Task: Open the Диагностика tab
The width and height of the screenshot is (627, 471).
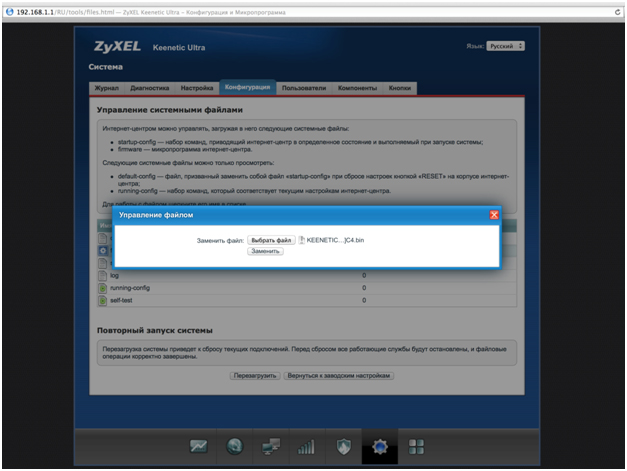Action: (149, 88)
